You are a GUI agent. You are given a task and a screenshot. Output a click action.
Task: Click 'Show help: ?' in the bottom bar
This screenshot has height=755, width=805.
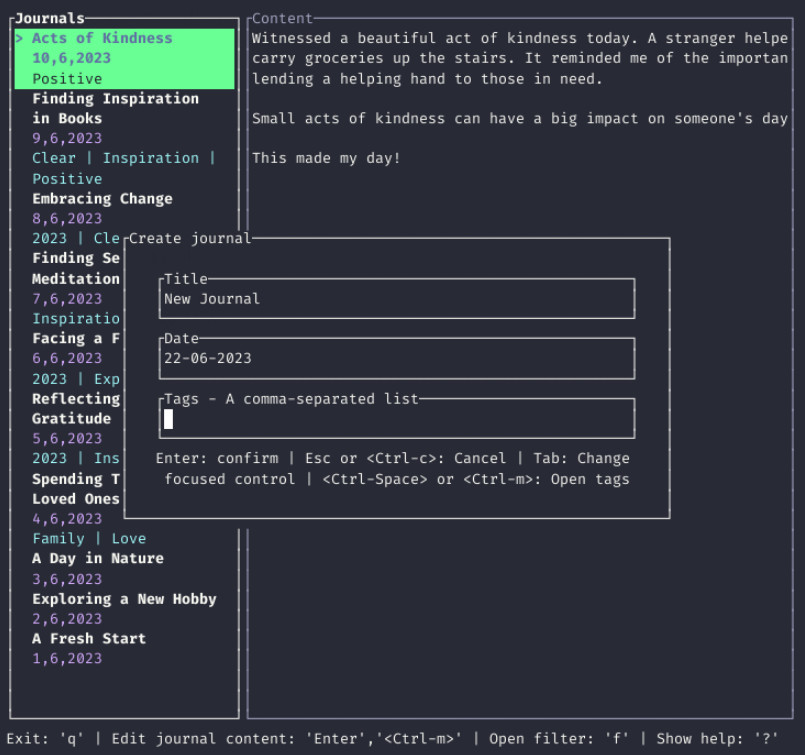click(x=717, y=738)
